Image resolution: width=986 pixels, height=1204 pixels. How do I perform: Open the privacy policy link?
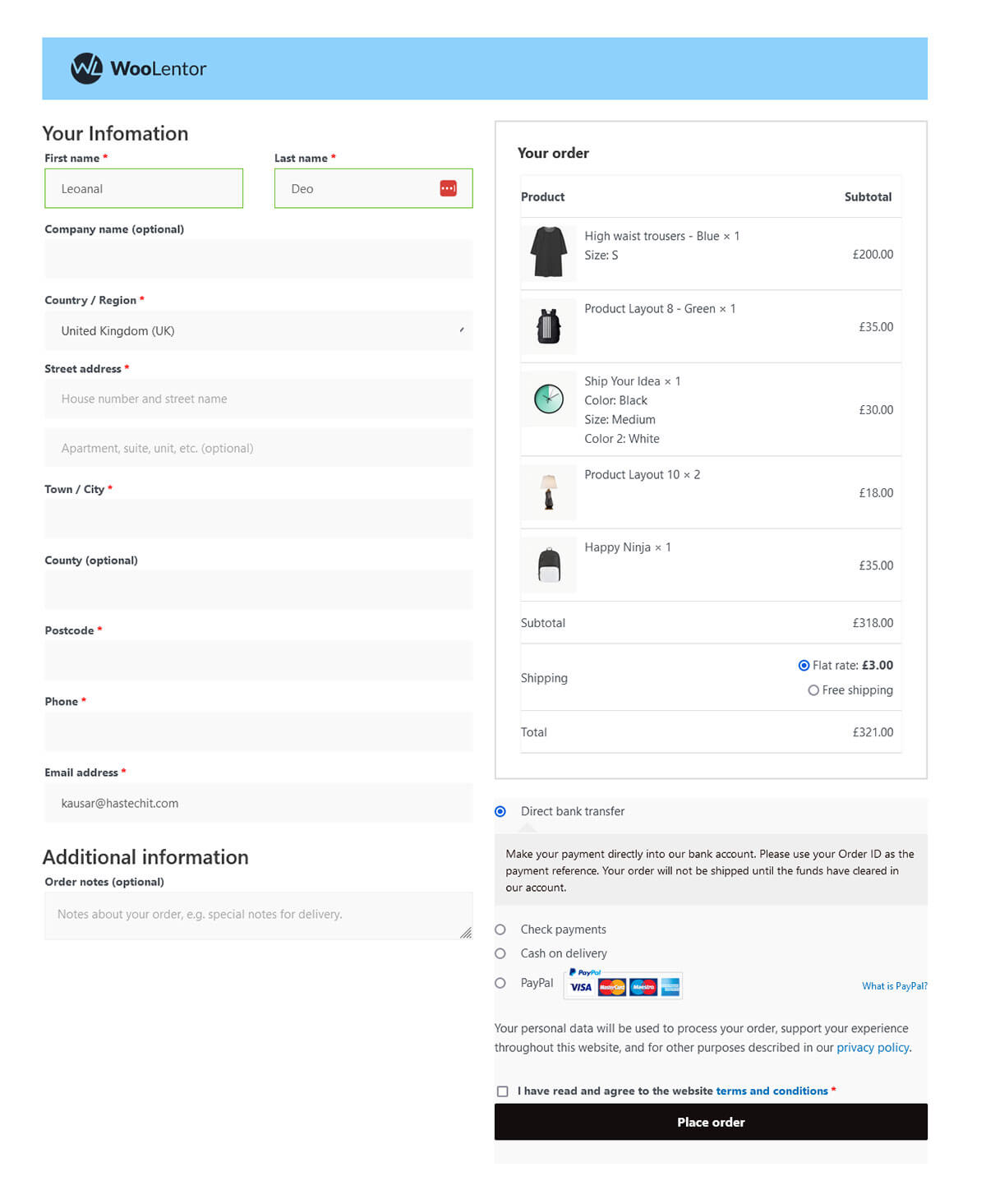pos(873,1048)
